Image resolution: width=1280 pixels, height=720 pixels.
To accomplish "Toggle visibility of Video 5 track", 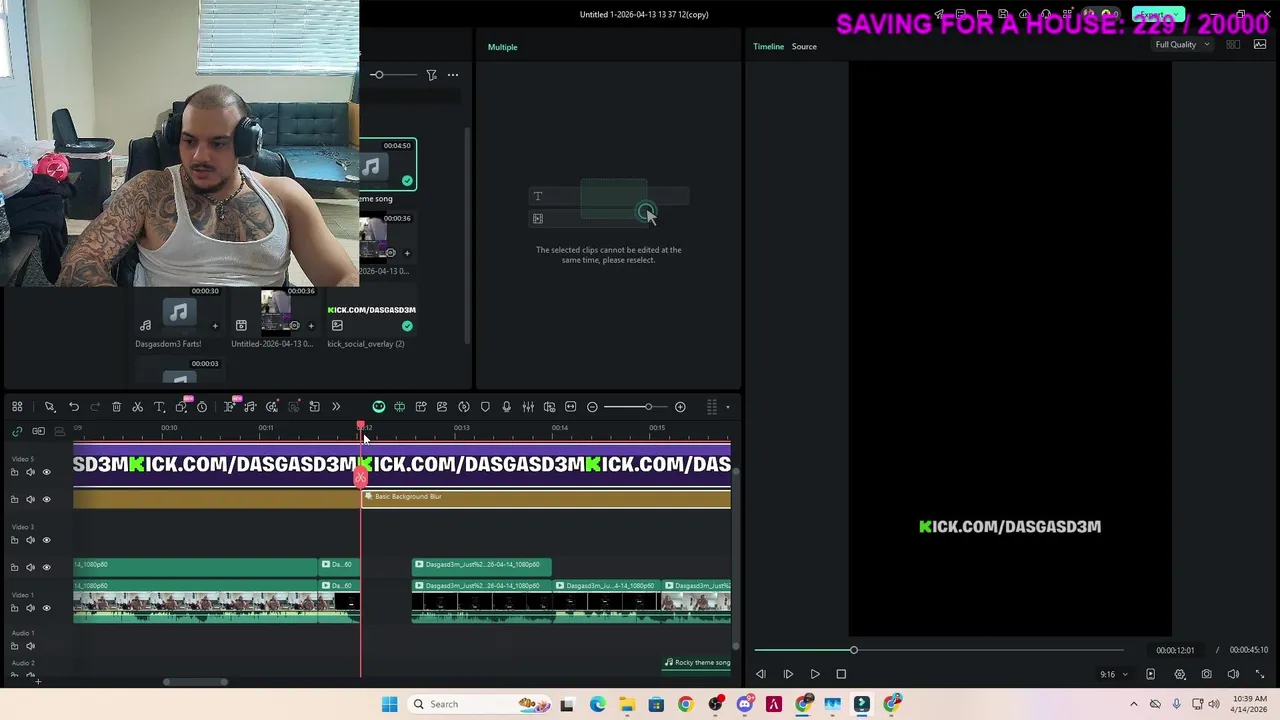I will tap(46, 472).
